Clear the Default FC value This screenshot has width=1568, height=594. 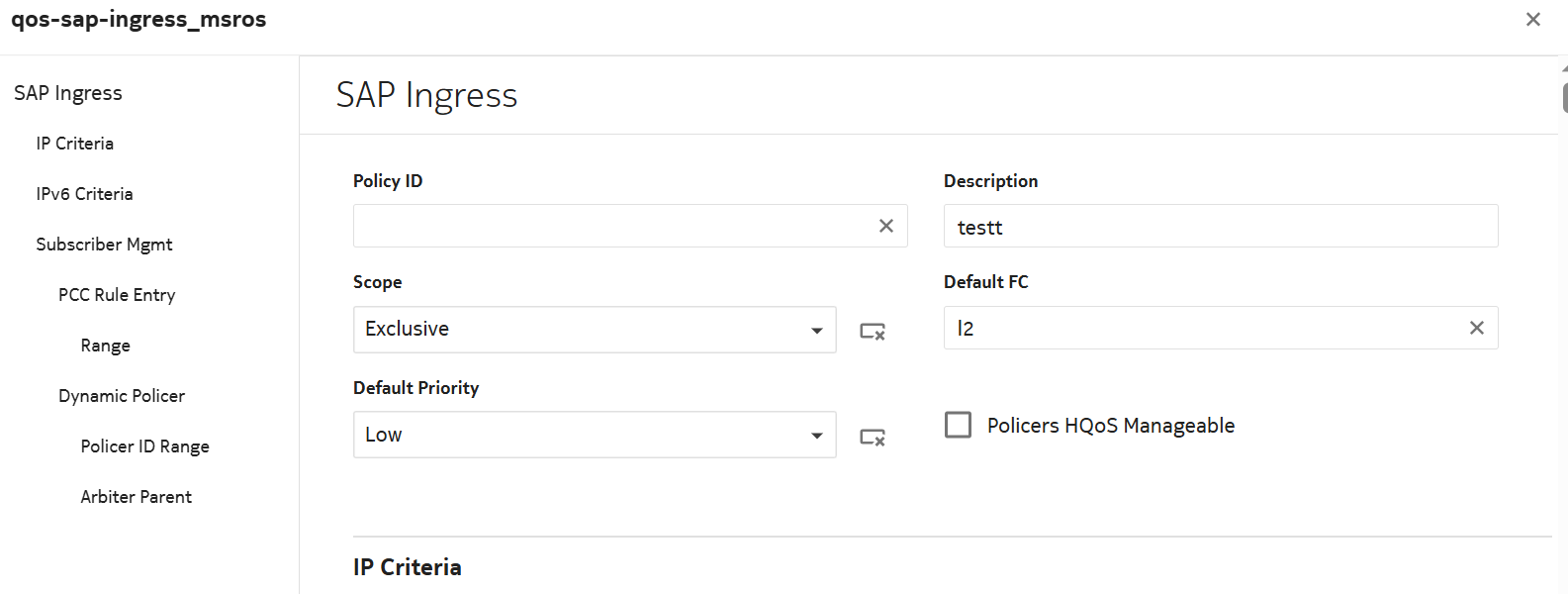1476,328
